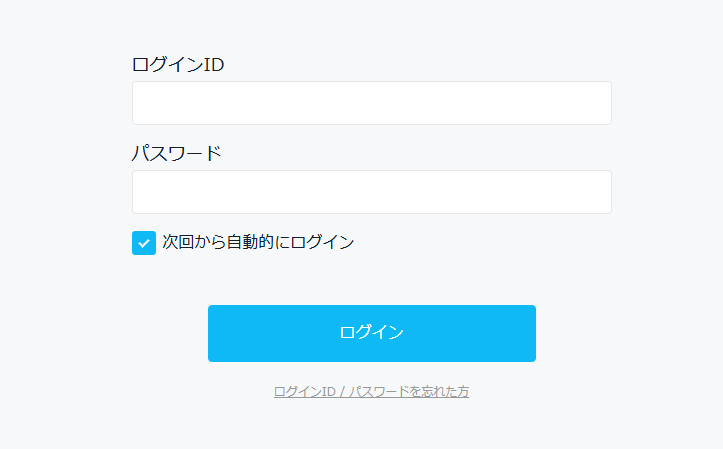This screenshot has width=723, height=449.
Task: Follow the forgot ID or password link
Action: pyautogui.click(x=371, y=392)
